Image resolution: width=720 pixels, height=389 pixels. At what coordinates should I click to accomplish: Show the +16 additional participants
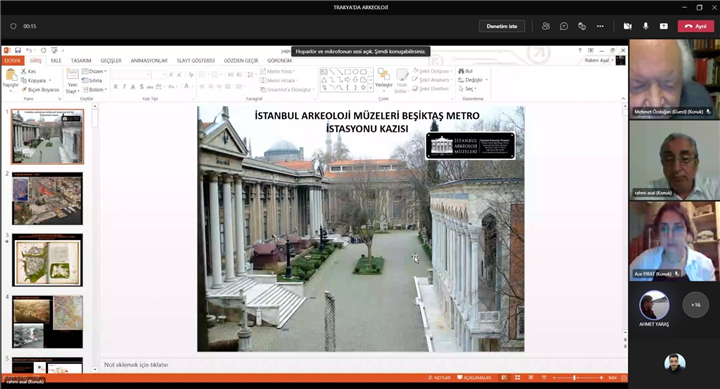696,304
